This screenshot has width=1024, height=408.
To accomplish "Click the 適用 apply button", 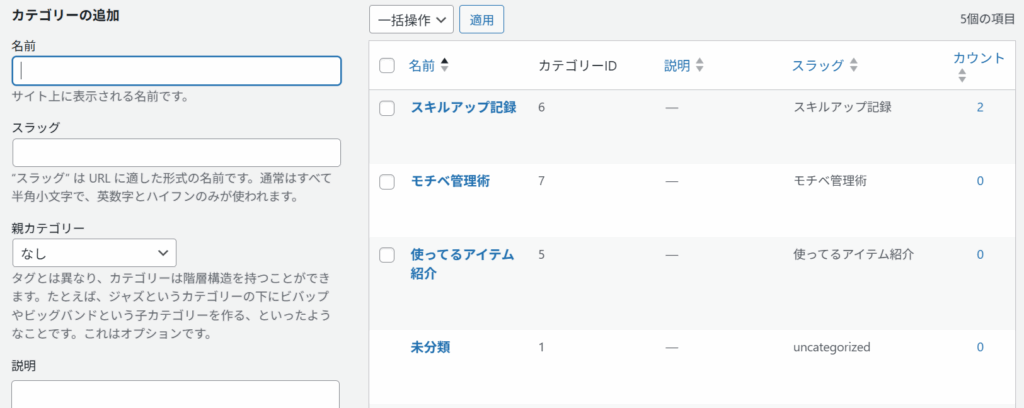I will point(482,20).
